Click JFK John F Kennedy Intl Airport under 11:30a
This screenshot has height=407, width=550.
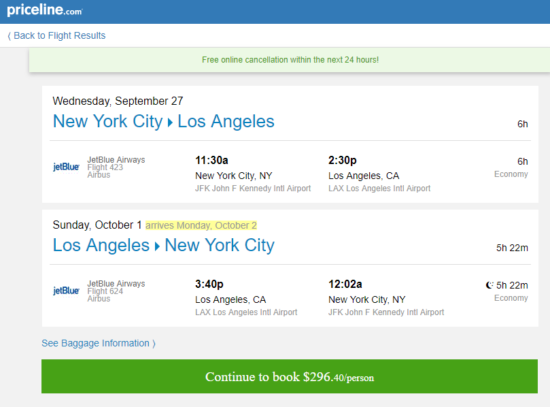253,188
